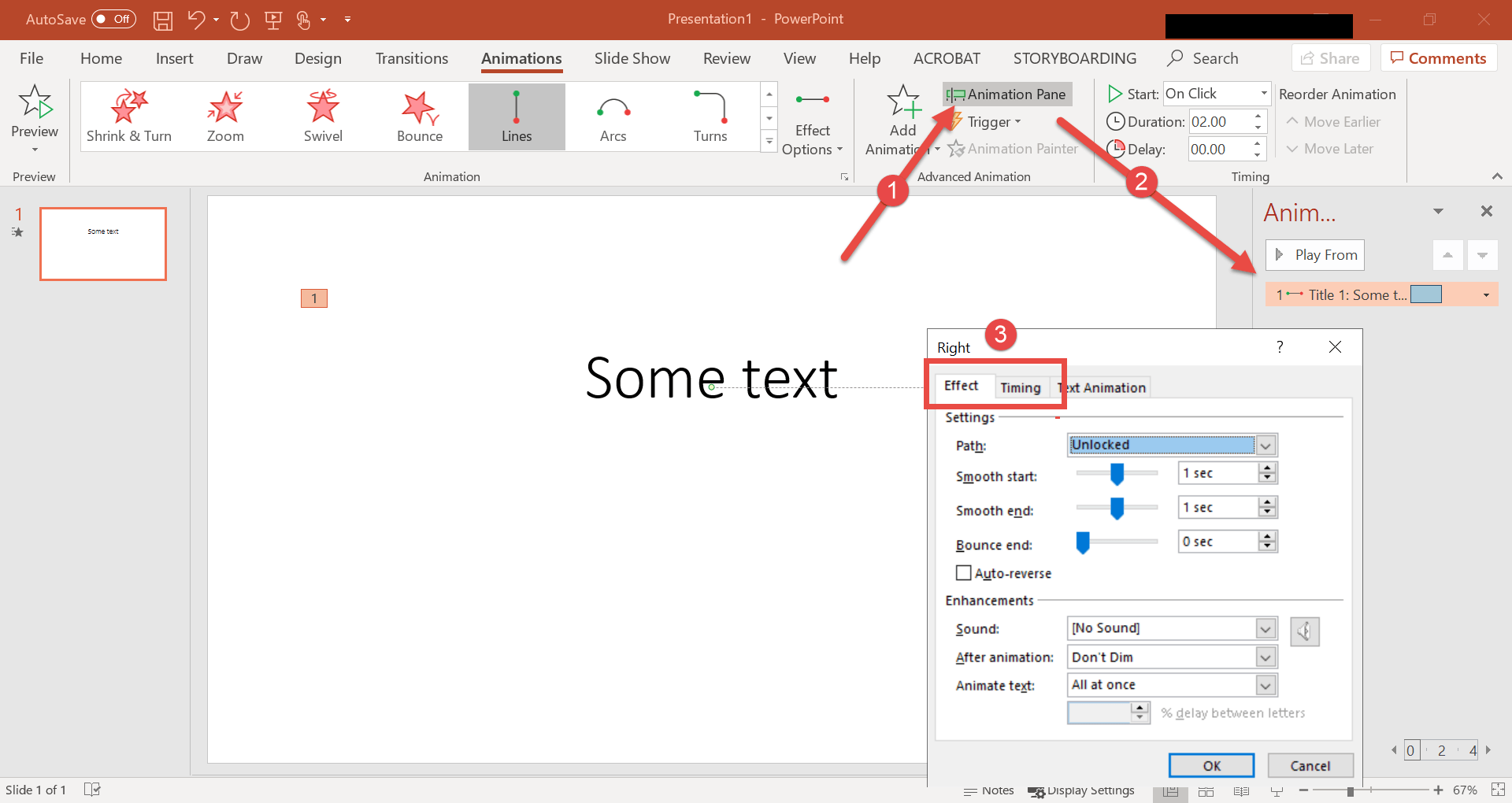Click the Play From button
The height and width of the screenshot is (803, 1512).
(x=1315, y=255)
